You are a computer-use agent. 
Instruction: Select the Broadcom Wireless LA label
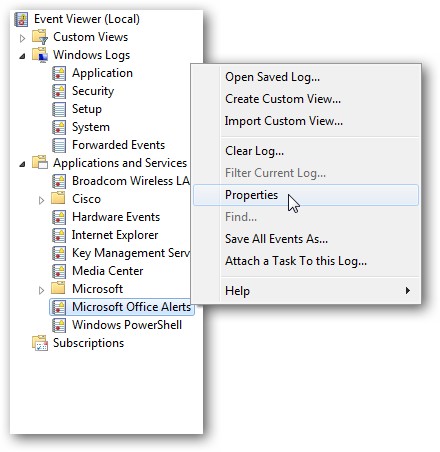click(131, 181)
